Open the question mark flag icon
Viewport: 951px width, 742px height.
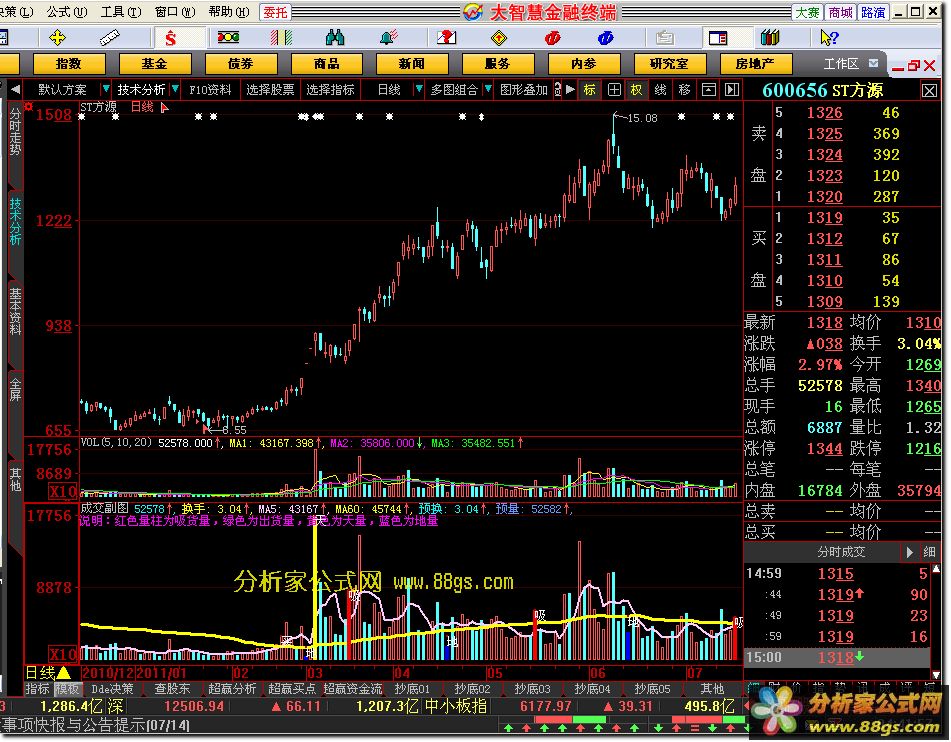[446, 38]
